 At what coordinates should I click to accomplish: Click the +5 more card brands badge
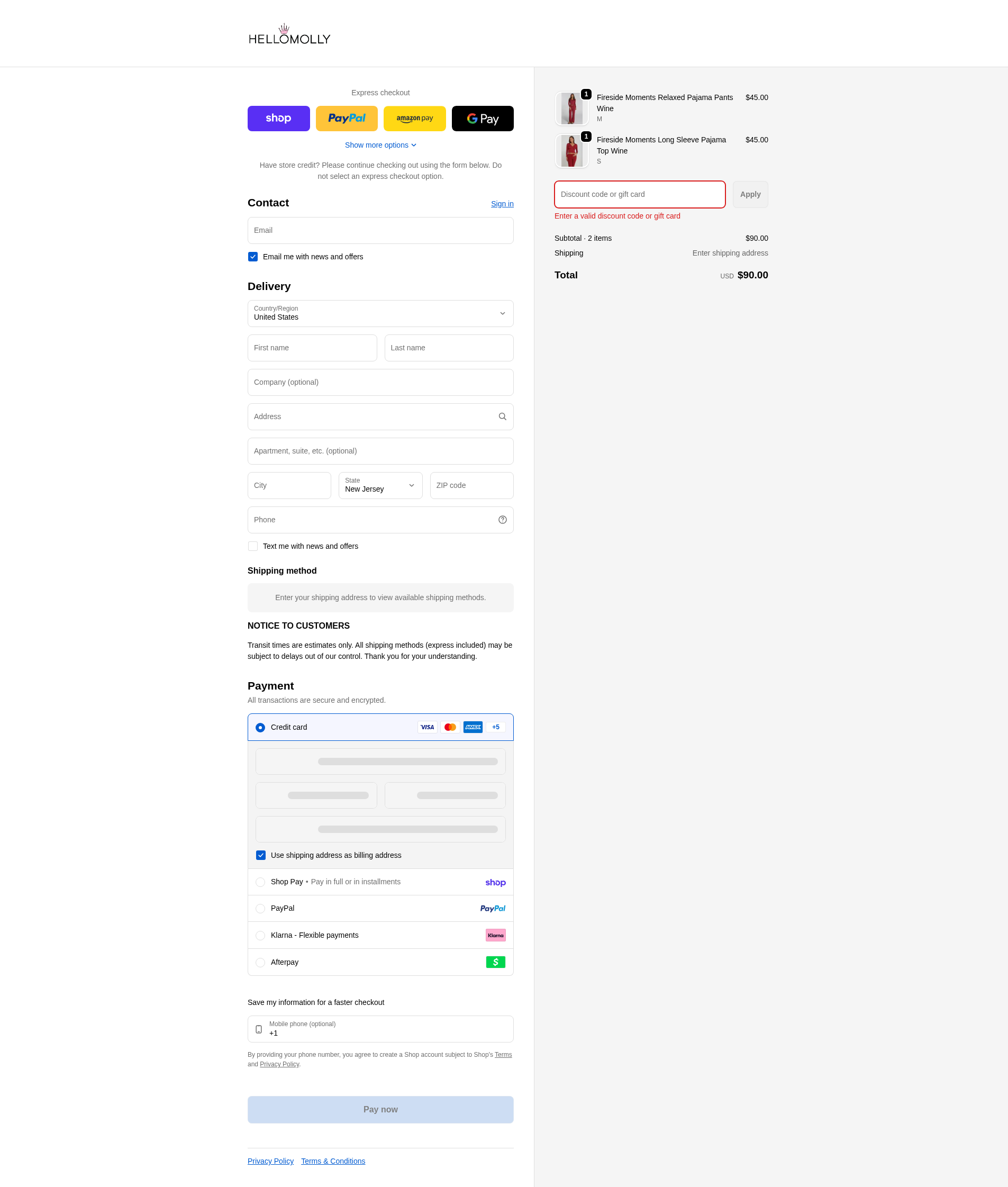point(495,727)
